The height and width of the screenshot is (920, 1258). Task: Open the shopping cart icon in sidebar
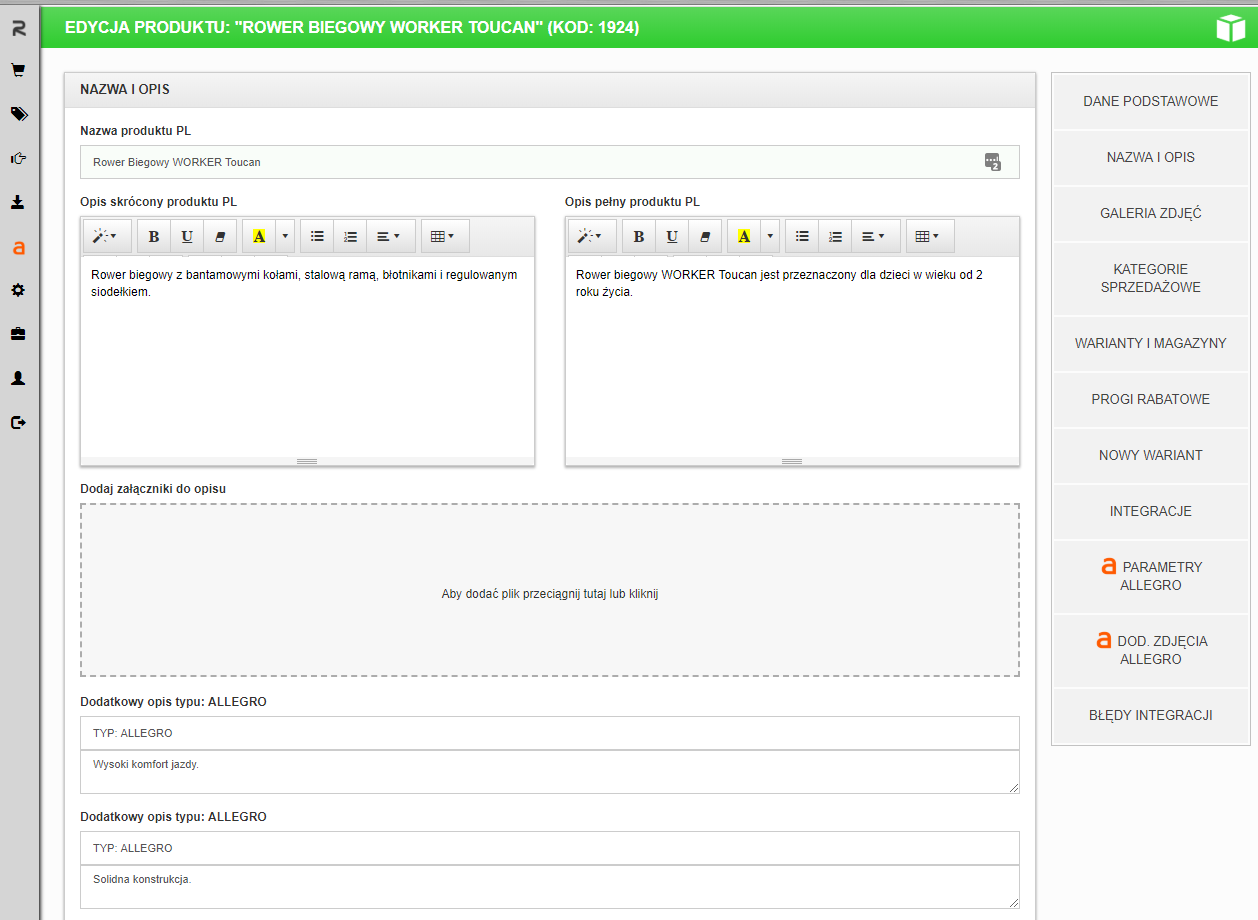point(18,71)
